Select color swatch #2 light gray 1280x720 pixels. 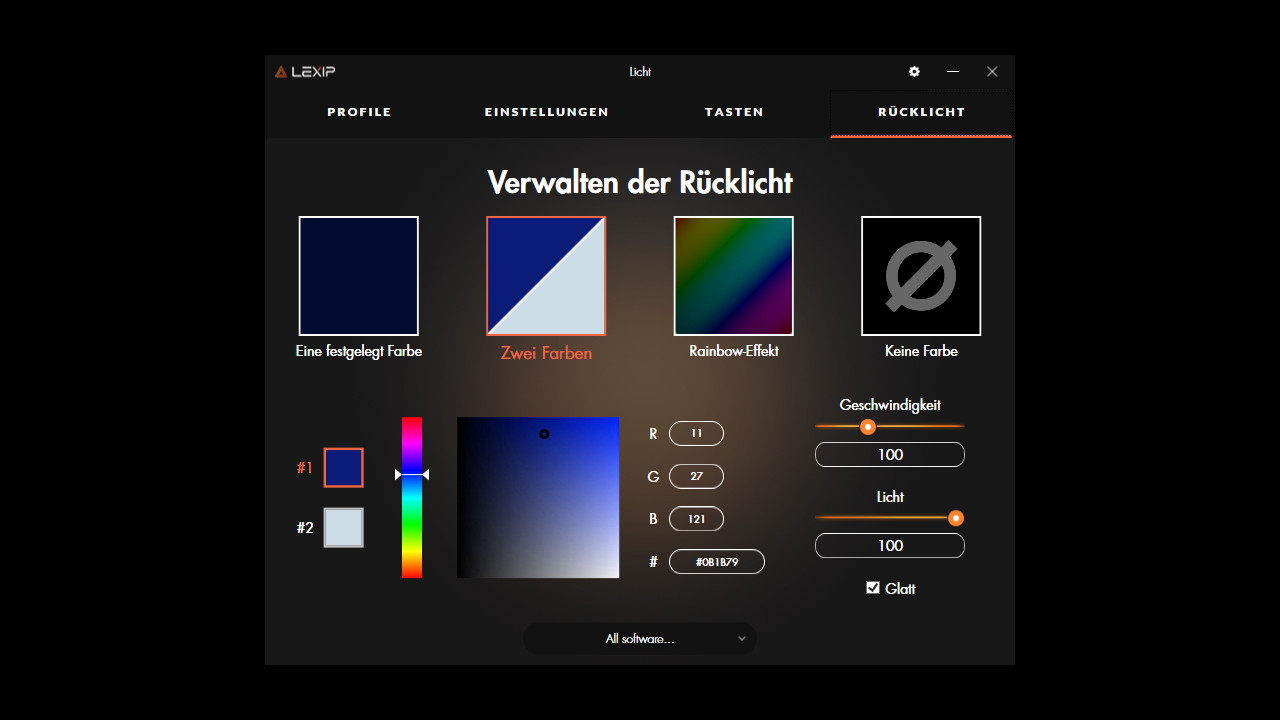343,528
